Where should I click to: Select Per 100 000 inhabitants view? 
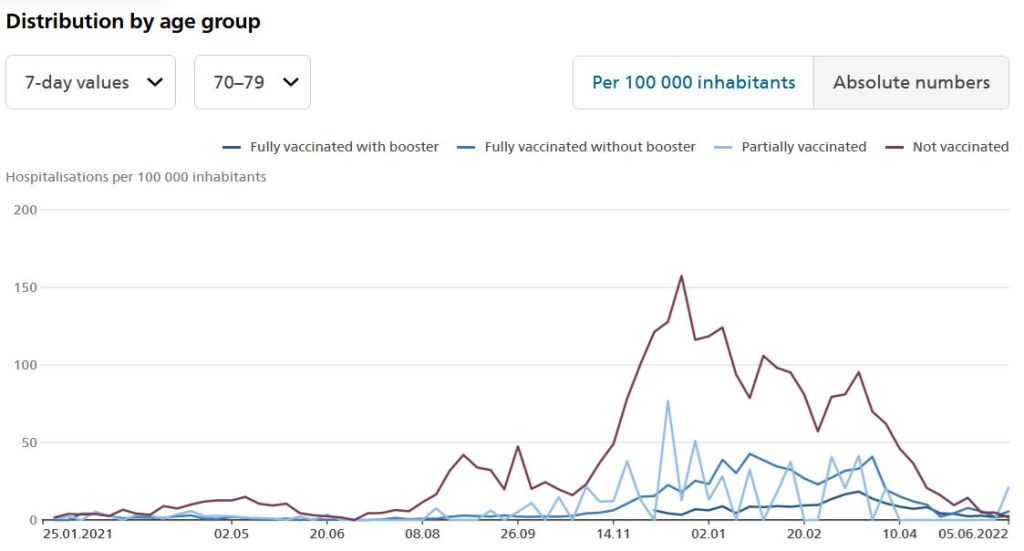click(x=693, y=82)
